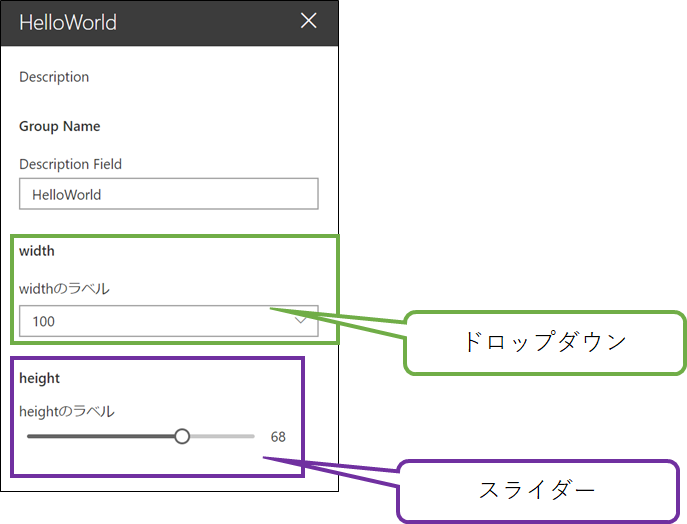Open the width dropdown showing 100
Viewport: 687px width, 524px height.
coord(169,321)
